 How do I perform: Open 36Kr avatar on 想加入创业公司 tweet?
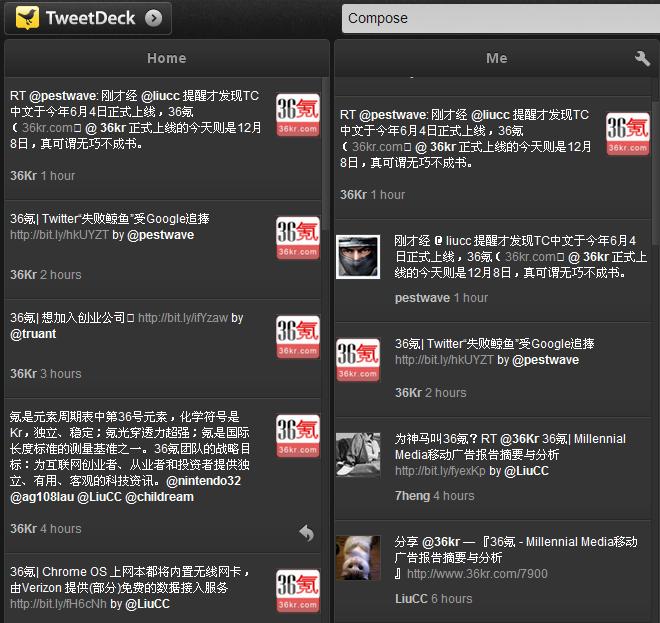298,337
